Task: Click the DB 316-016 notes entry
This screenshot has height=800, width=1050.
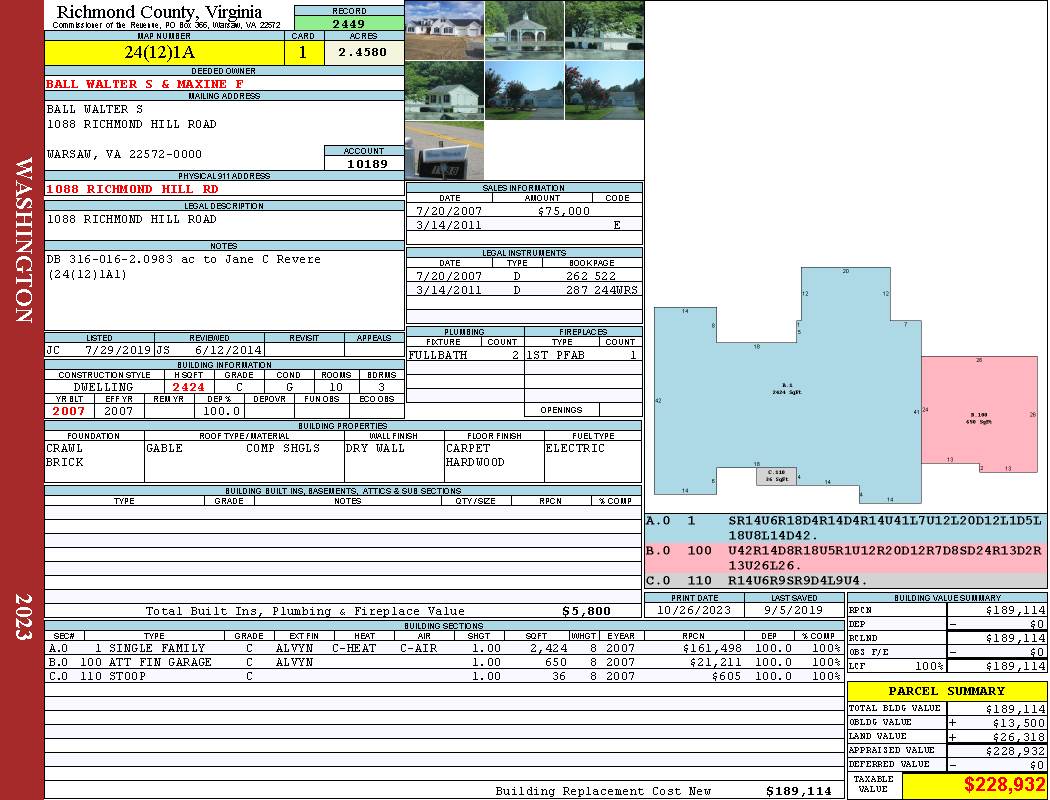Action: pyautogui.click(x=183, y=266)
